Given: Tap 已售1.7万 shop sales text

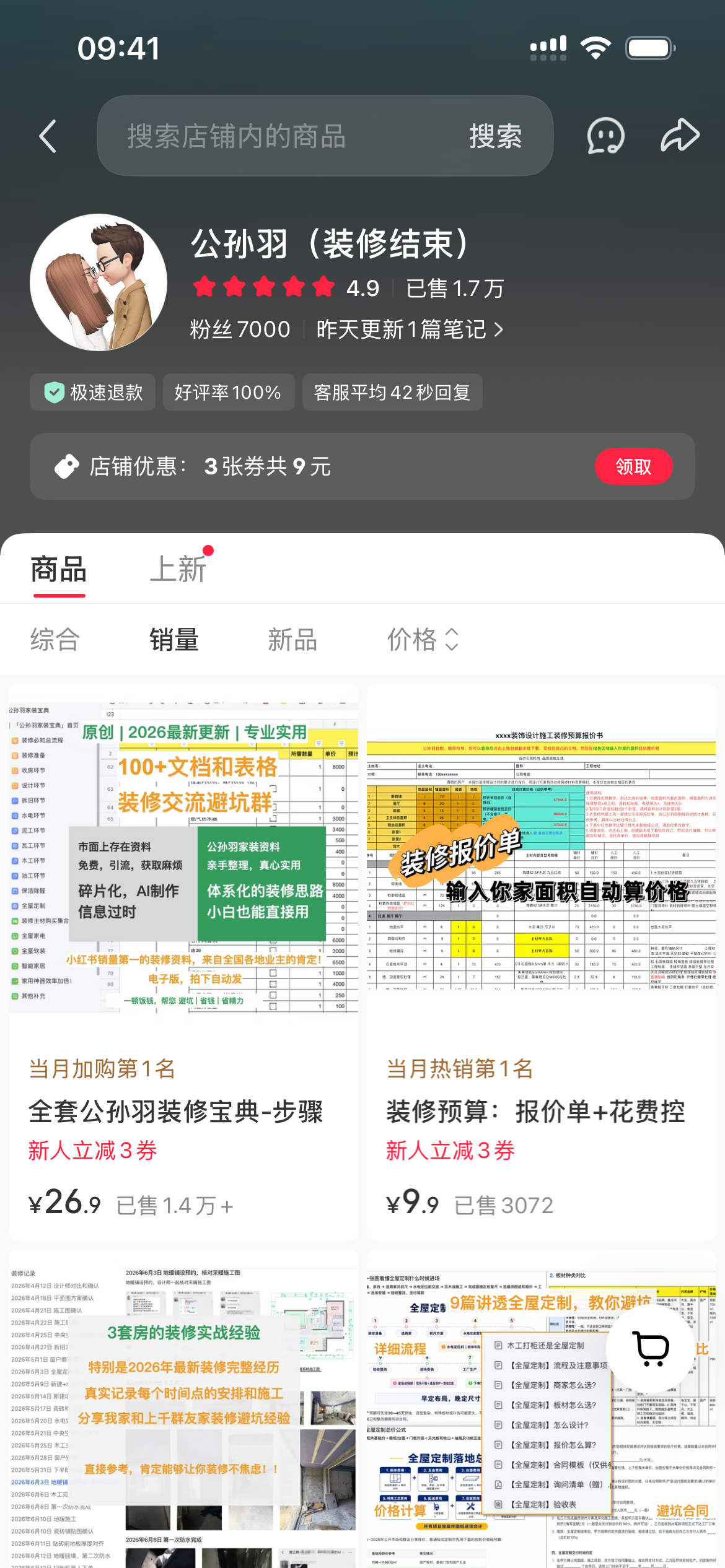Looking at the screenshot, I should tap(455, 288).
